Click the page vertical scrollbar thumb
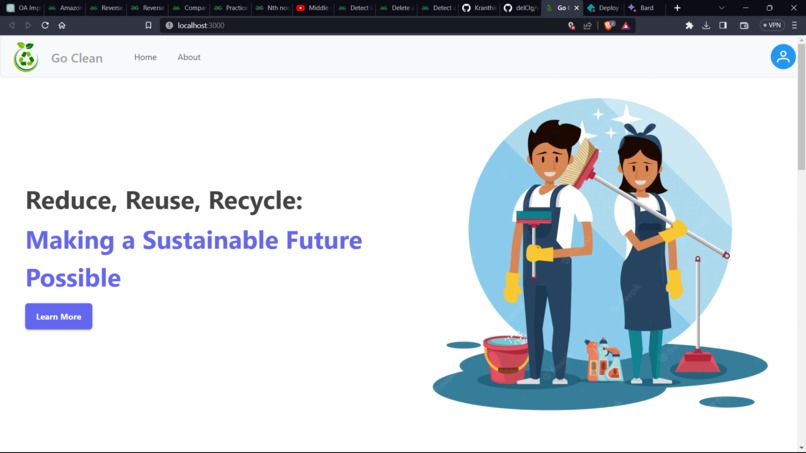The height and width of the screenshot is (453, 806). click(801, 105)
